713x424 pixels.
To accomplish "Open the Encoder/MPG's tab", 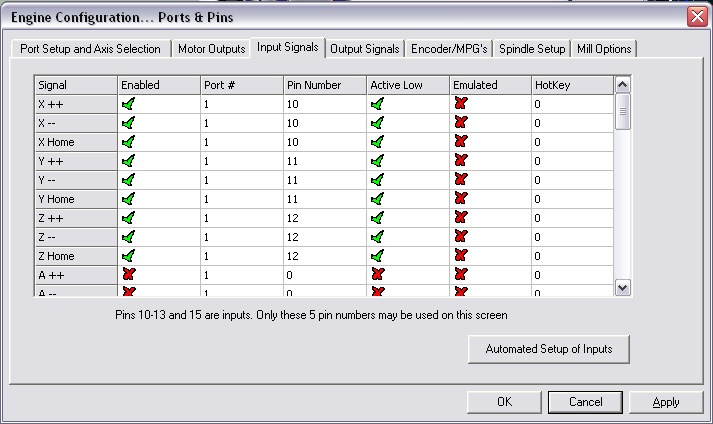I will point(449,49).
